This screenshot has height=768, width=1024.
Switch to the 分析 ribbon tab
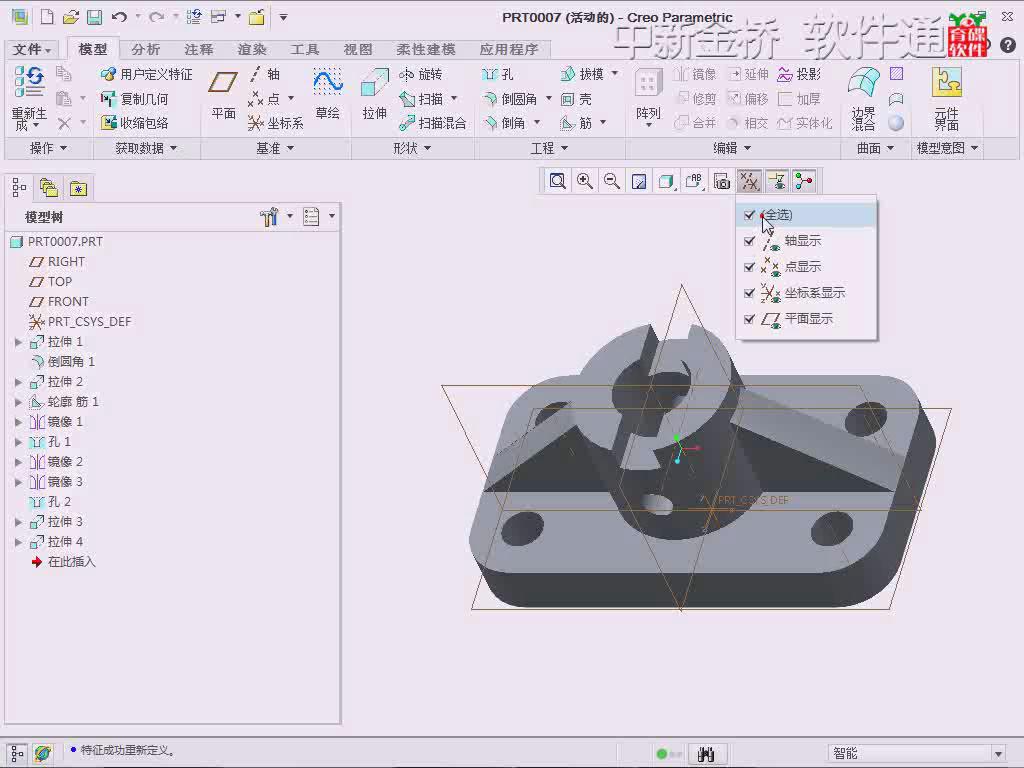146,49
